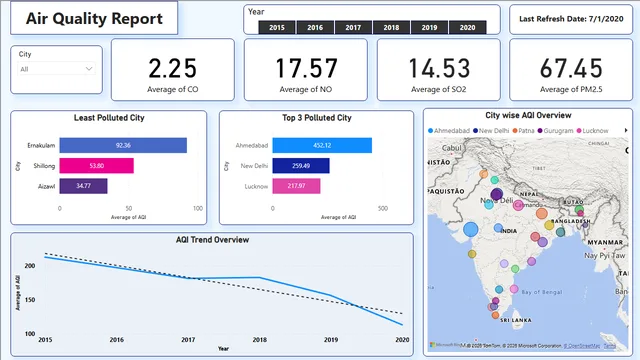
Task: Click the blue AQI trend line at 2018
Action: coord(260,278)
